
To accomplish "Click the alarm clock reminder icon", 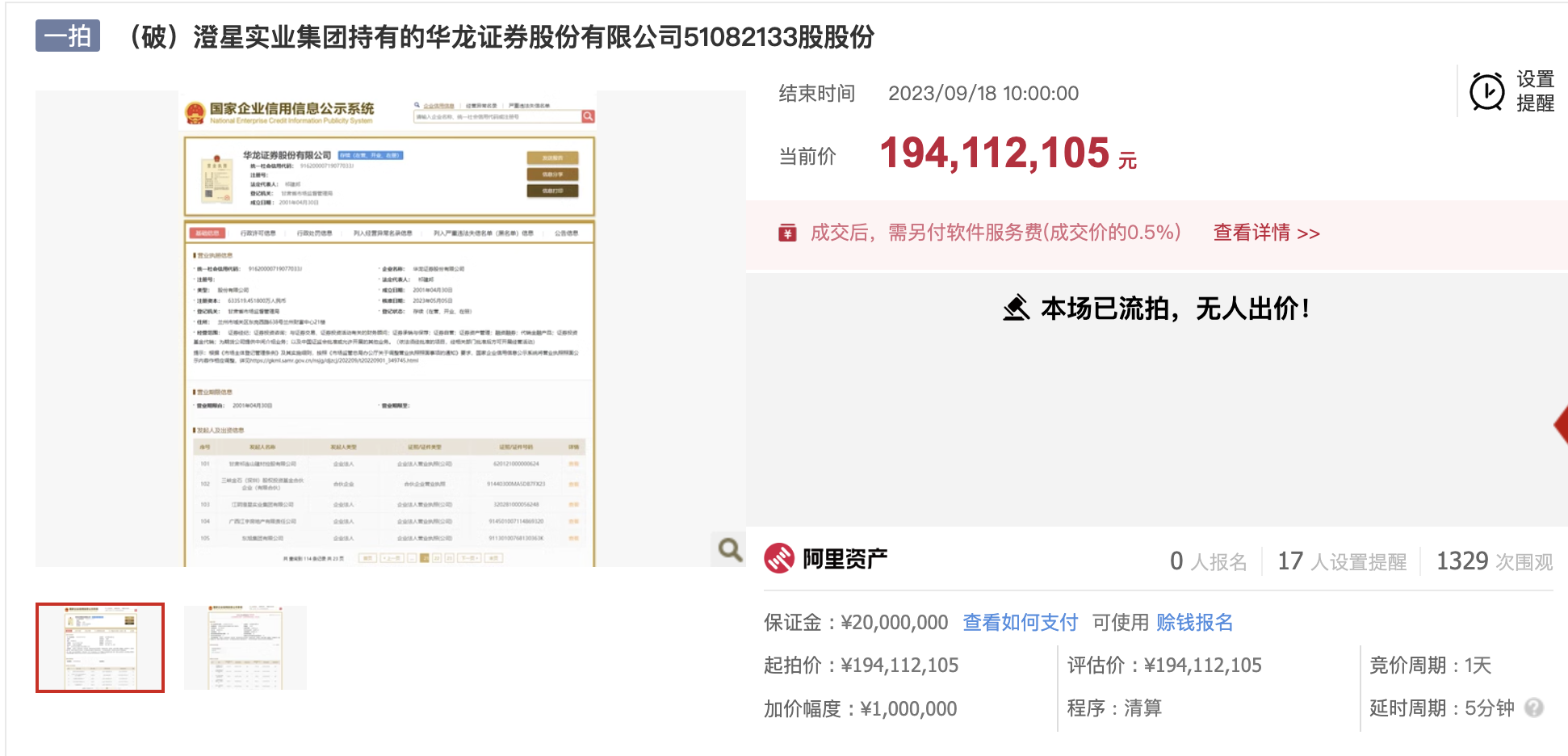I will click(x=1486, y=91).
